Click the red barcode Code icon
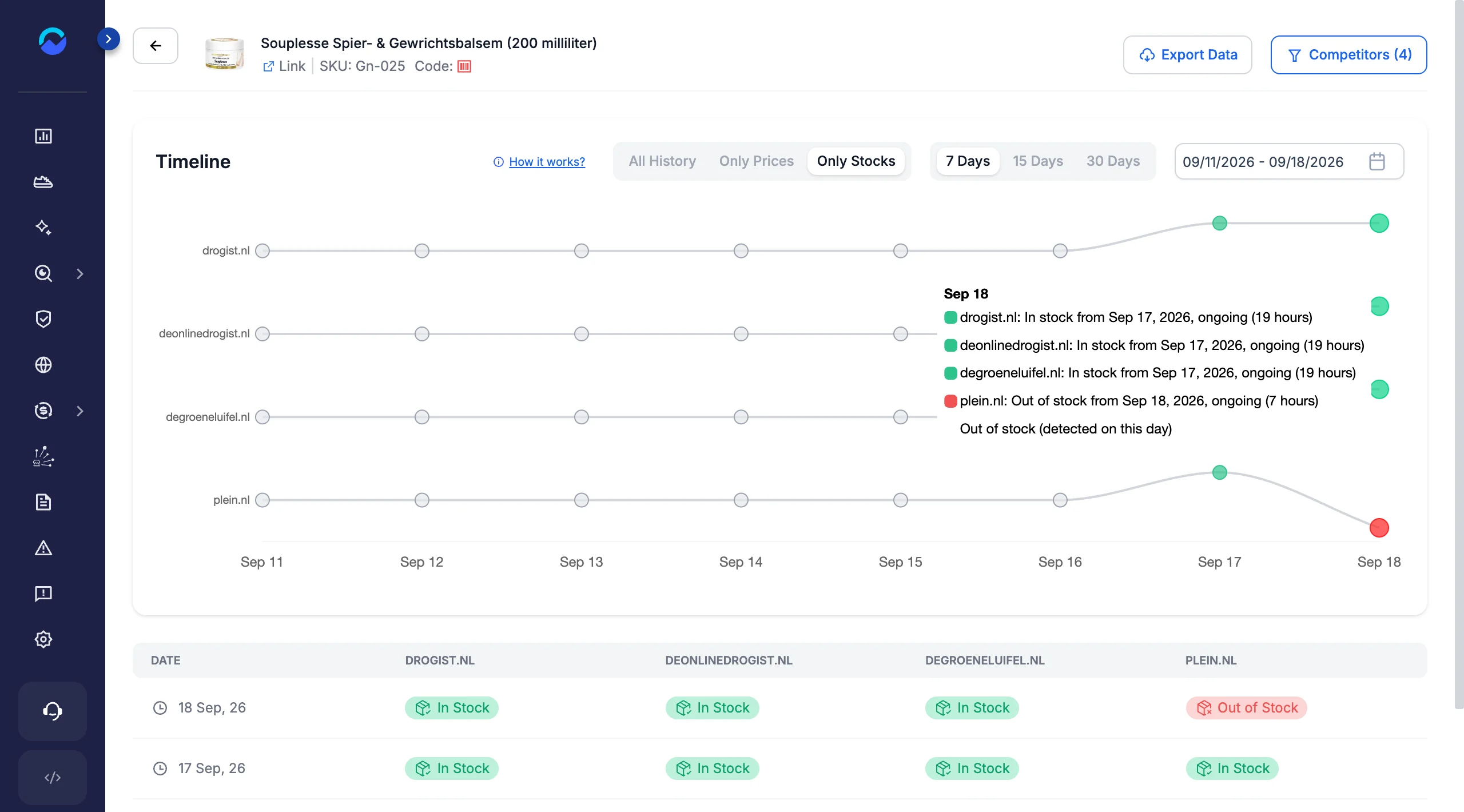 click(x=464, y=66)
